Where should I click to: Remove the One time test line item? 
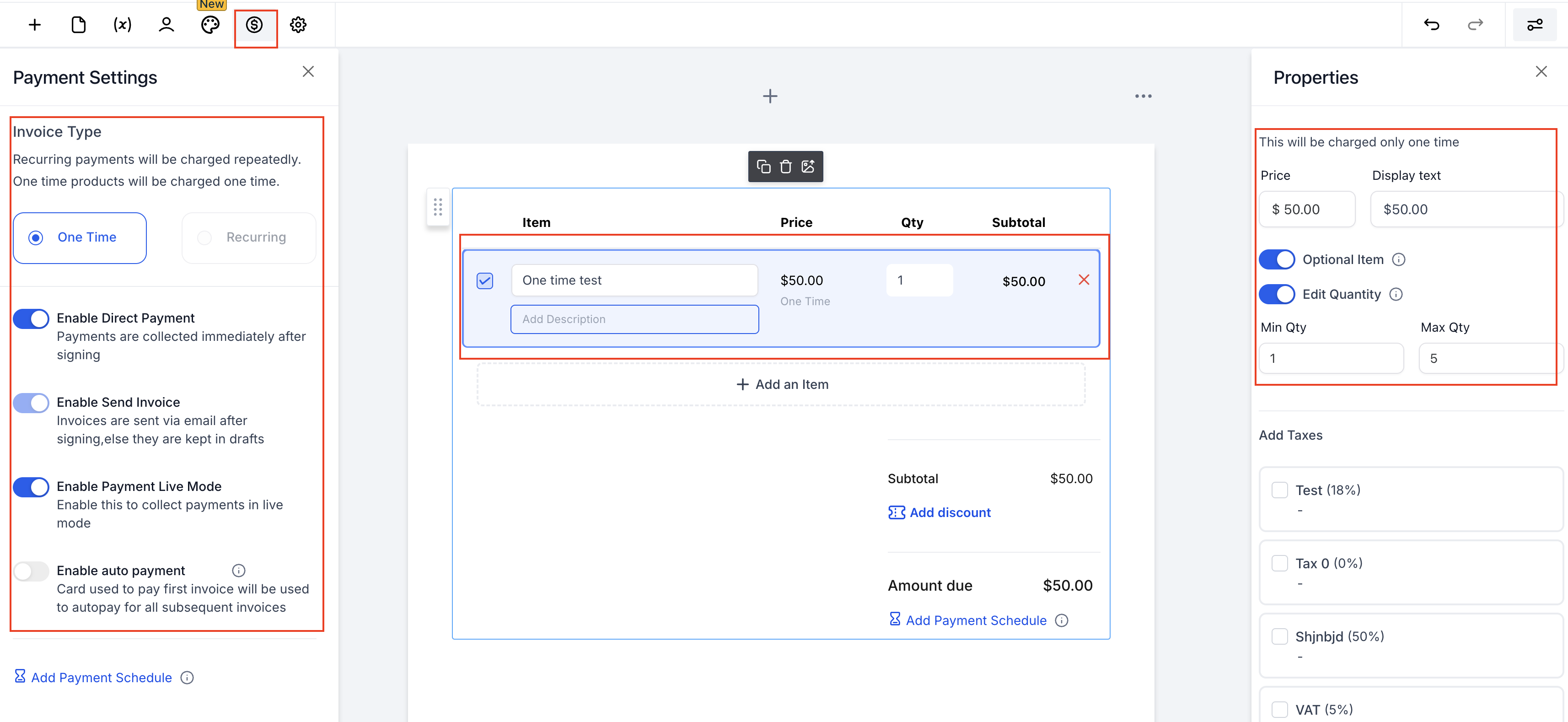click(1084, 280)
